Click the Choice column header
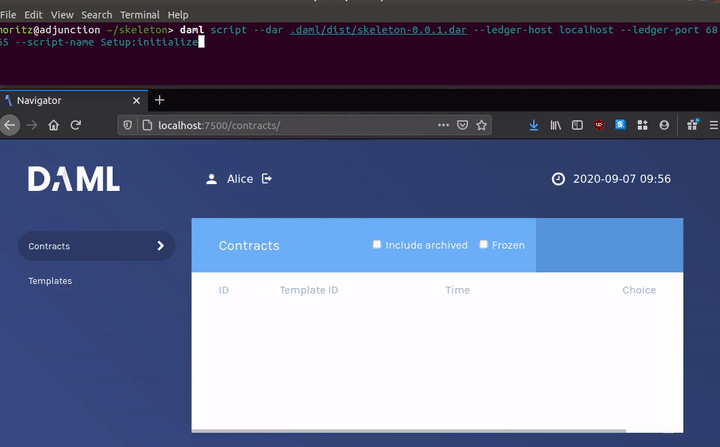Image resolution: width=720 pixels, height=447 pixels. click(x=639, y=290)
